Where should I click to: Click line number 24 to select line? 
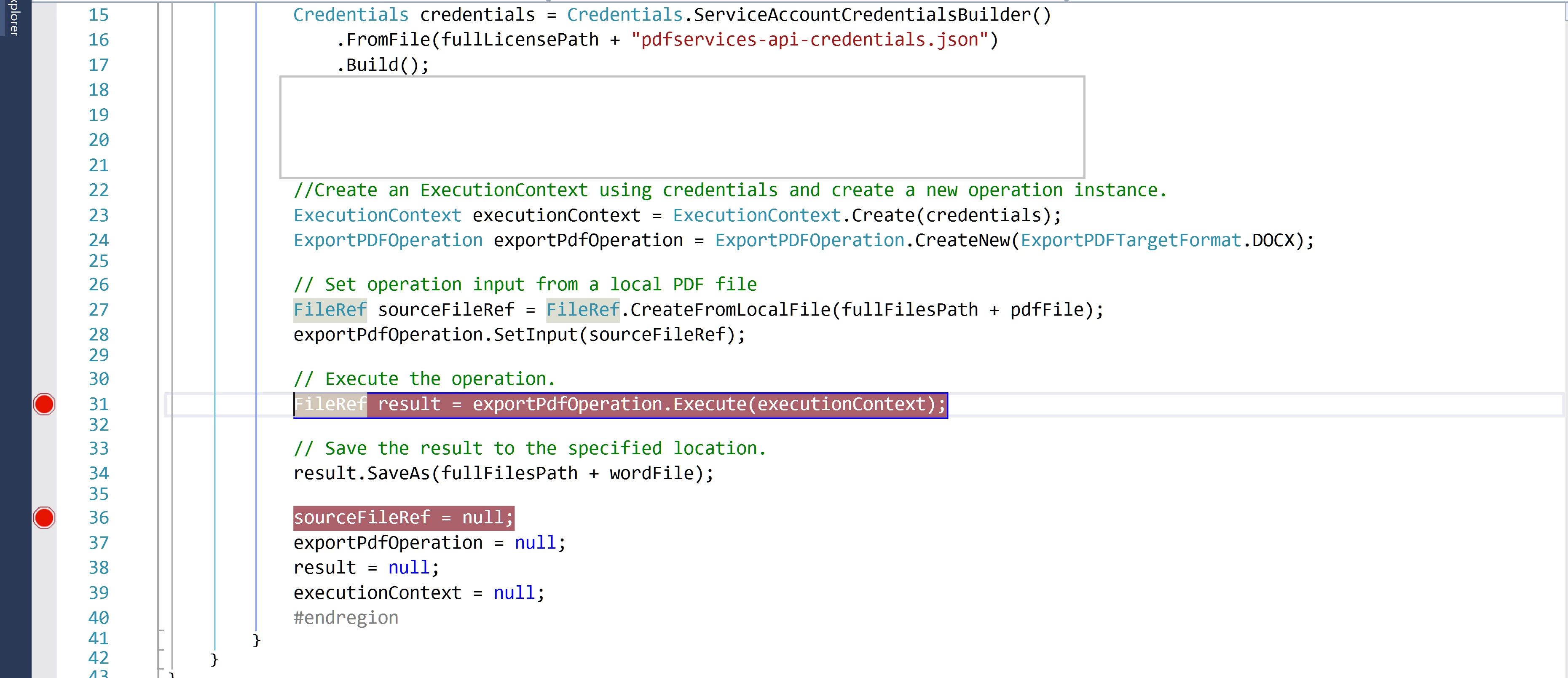(99, 241)
